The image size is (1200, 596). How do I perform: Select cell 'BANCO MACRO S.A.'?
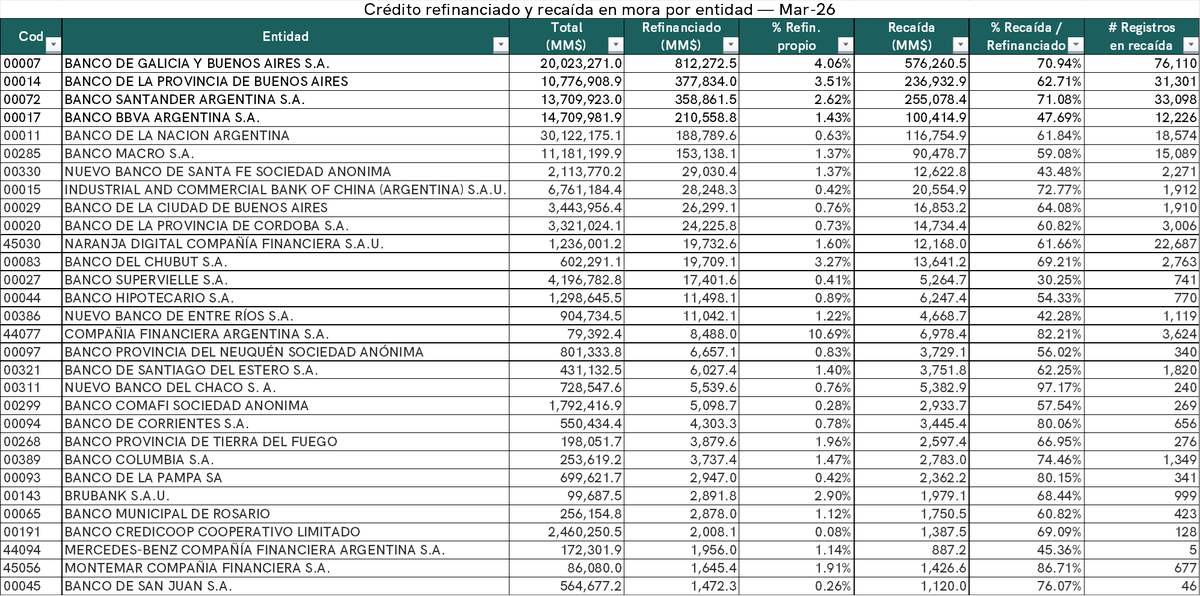pos(286,153)
